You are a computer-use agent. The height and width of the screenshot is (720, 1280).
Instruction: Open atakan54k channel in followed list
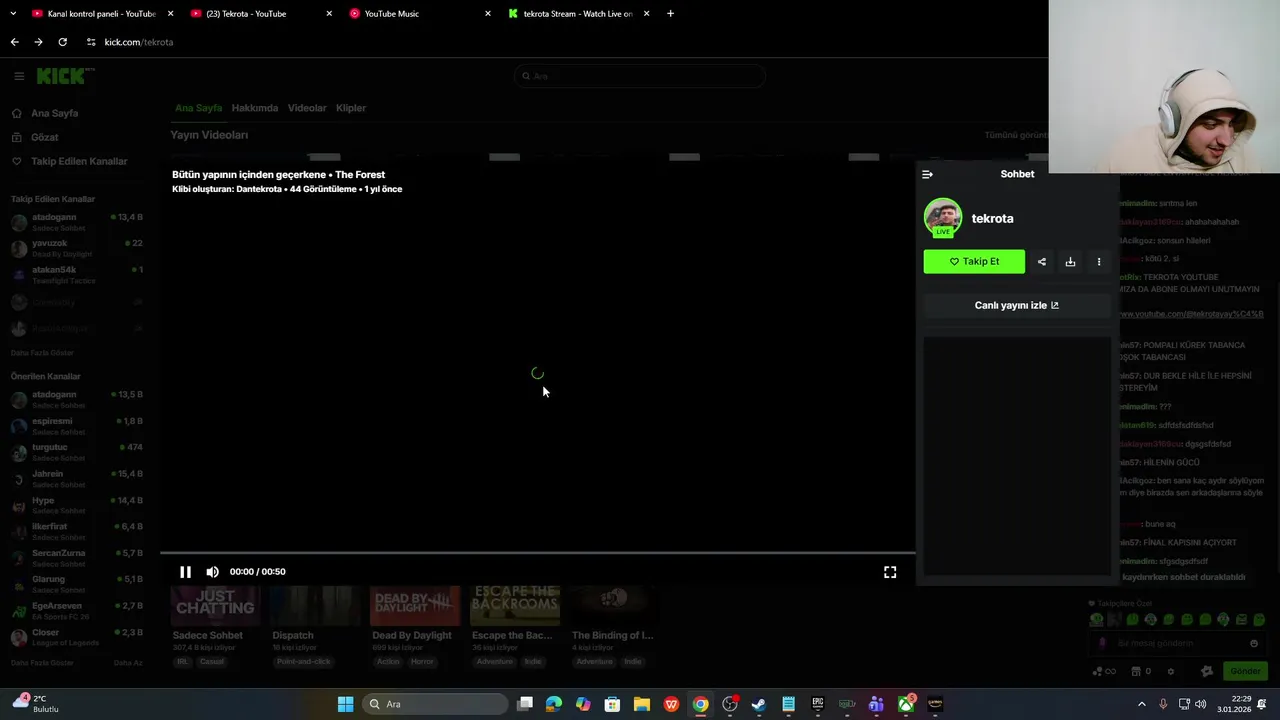77,275
